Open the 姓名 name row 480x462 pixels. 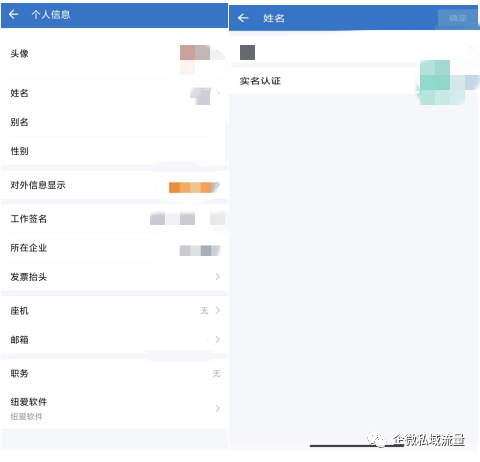(114, 93)
